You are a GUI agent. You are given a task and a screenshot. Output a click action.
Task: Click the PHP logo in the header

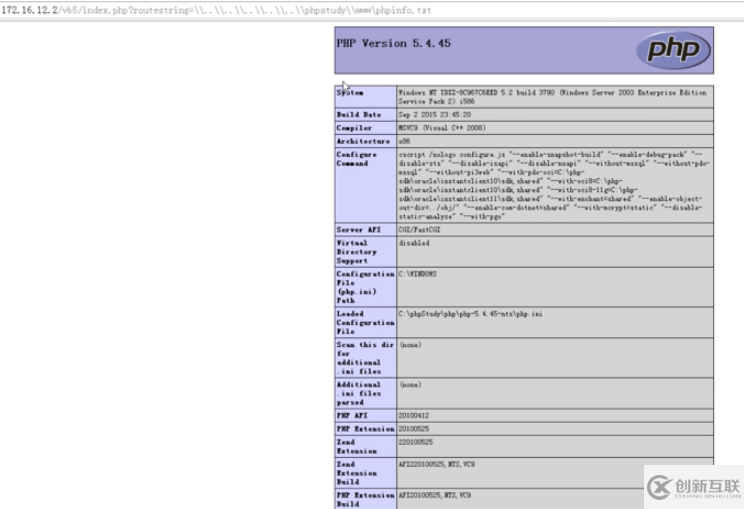[673, 49]
